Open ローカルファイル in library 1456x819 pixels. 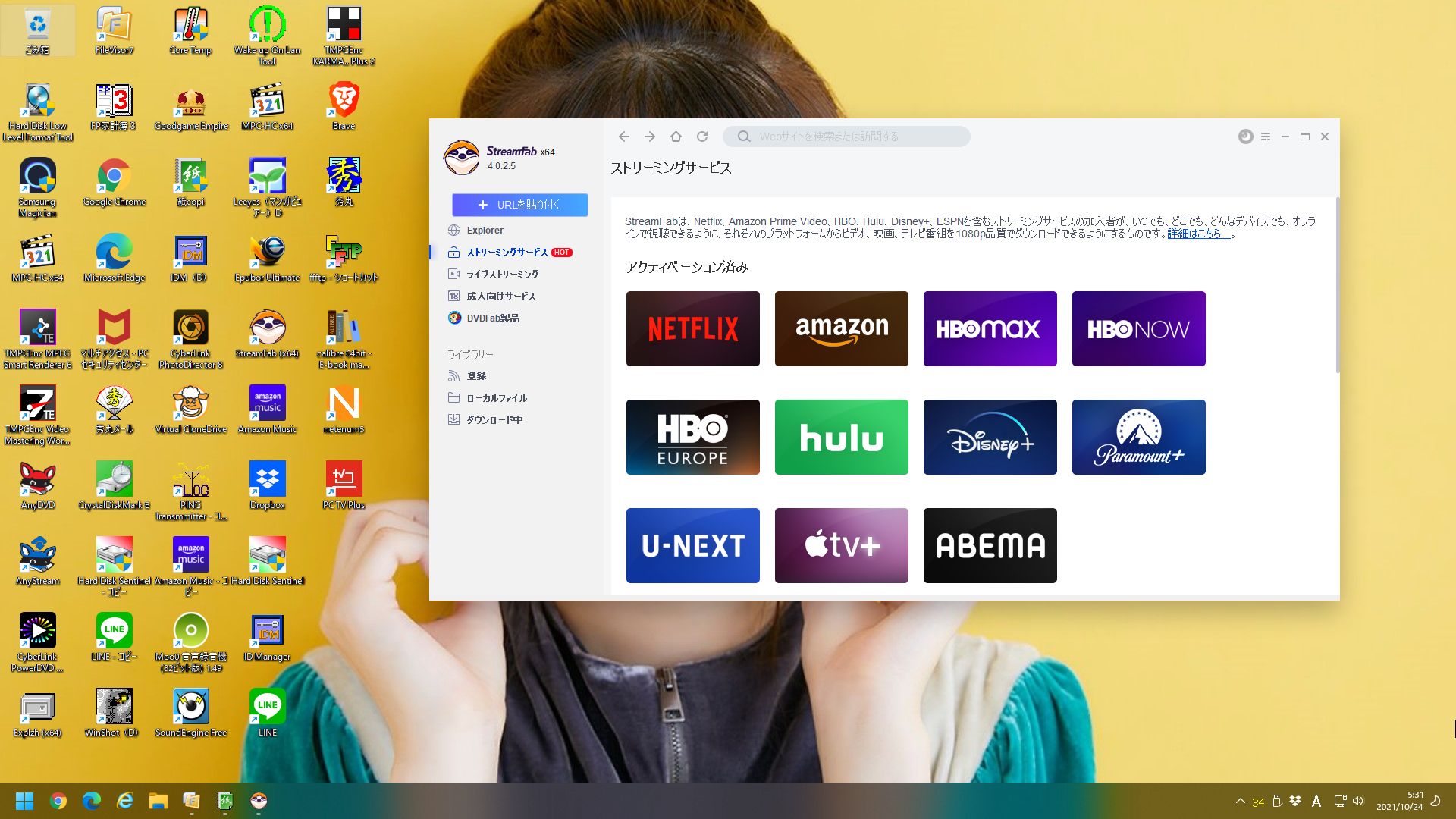pyautogui.click(x=488, y=397)
